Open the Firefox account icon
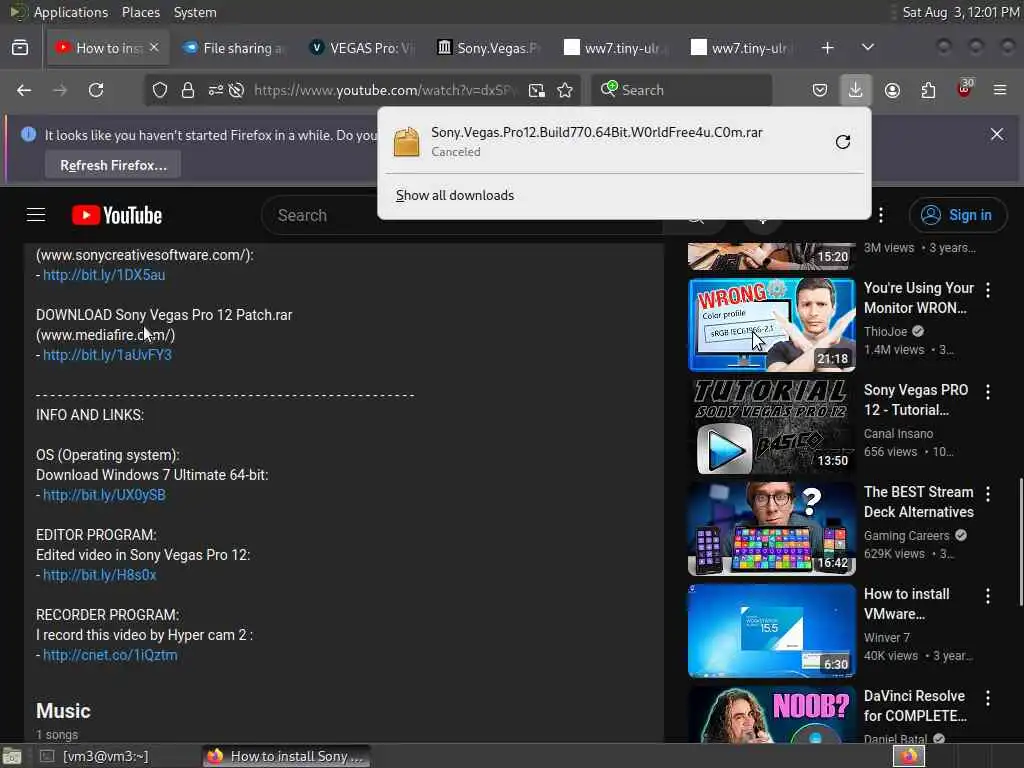 point(892,90)
